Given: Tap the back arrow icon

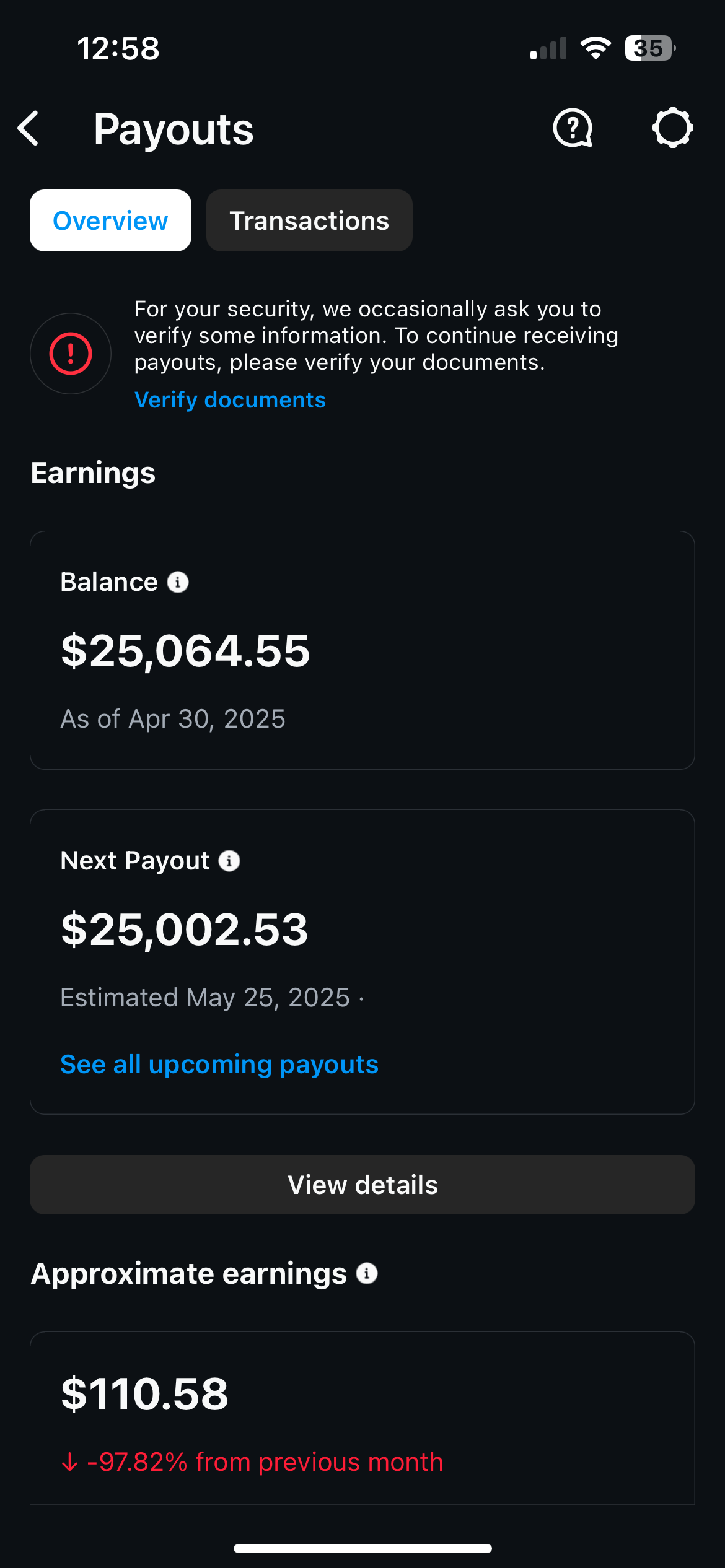Looking at the screenshot, I should pyautogui.click(x=29, y=129).
